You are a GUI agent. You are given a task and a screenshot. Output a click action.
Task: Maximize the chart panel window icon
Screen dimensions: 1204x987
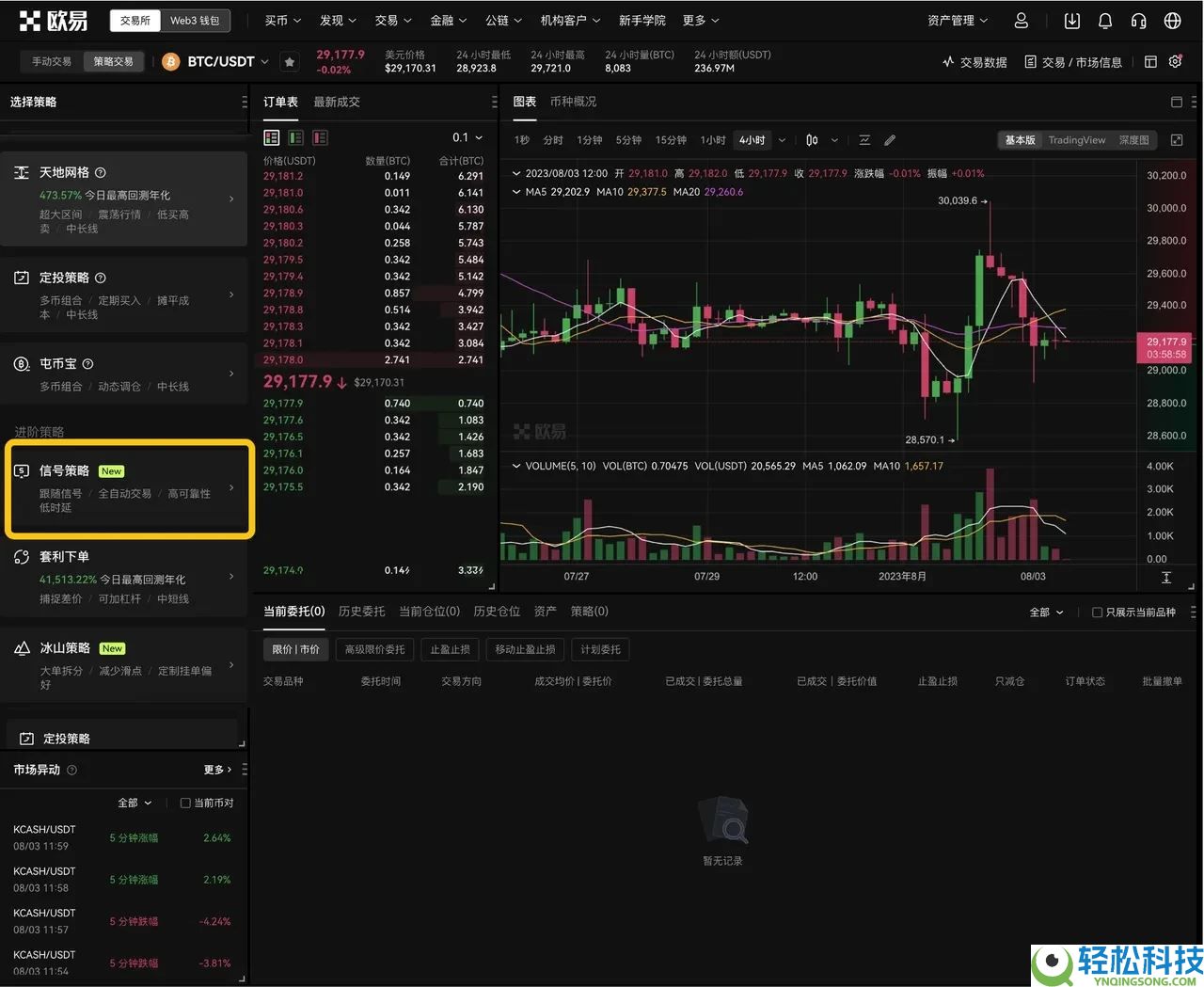[1176, 102]
